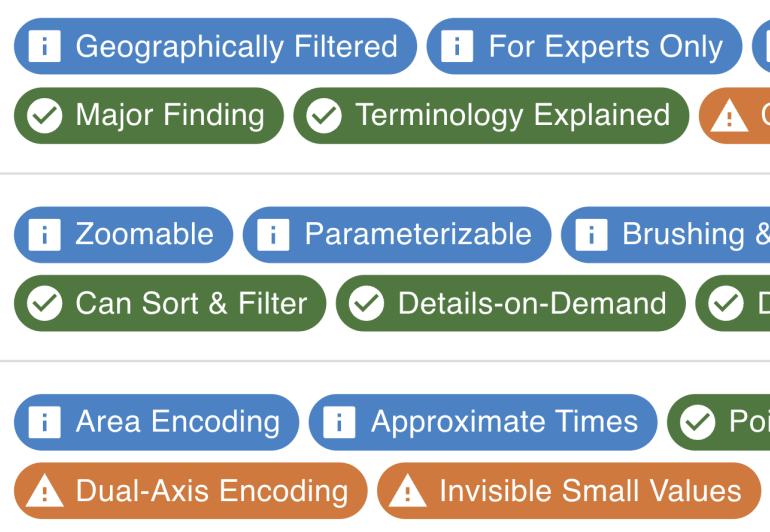Click the Zoomable tag label
The width and height of the screenshot is (770, 532).
point(144,235)
